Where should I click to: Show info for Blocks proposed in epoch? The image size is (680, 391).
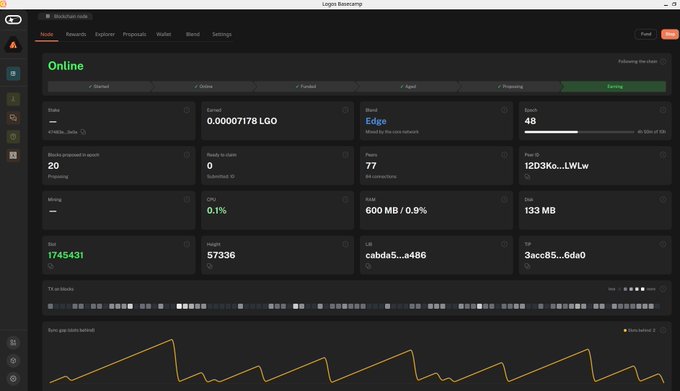point(186,155)
